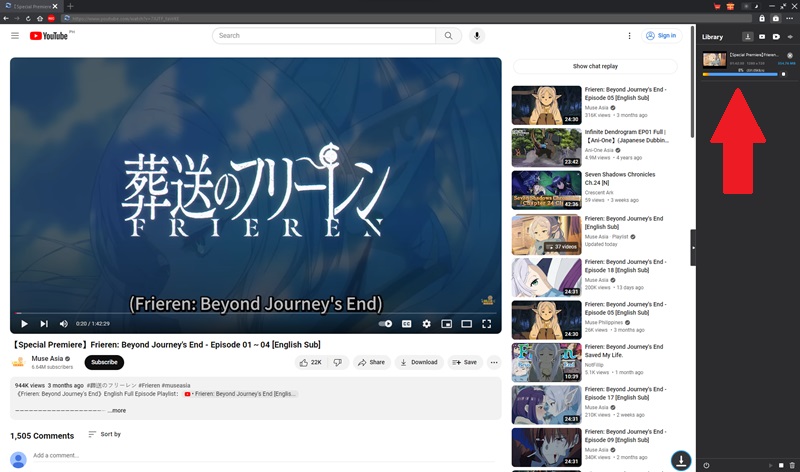Skip to the next video
800x472 pixels.
click(44, 324)
